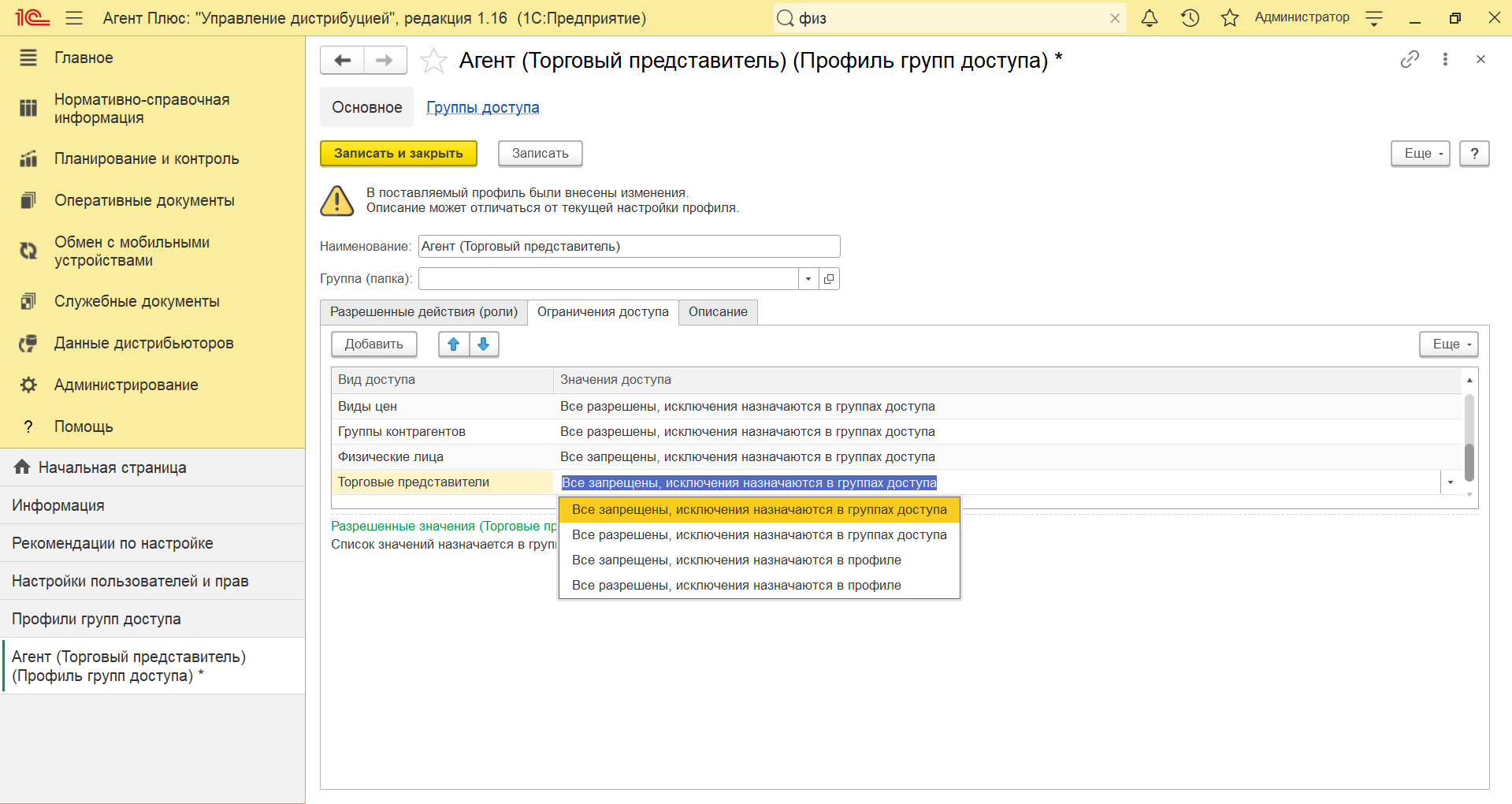
Task: Switch to Описание tab
Action: tap(718, 312)
